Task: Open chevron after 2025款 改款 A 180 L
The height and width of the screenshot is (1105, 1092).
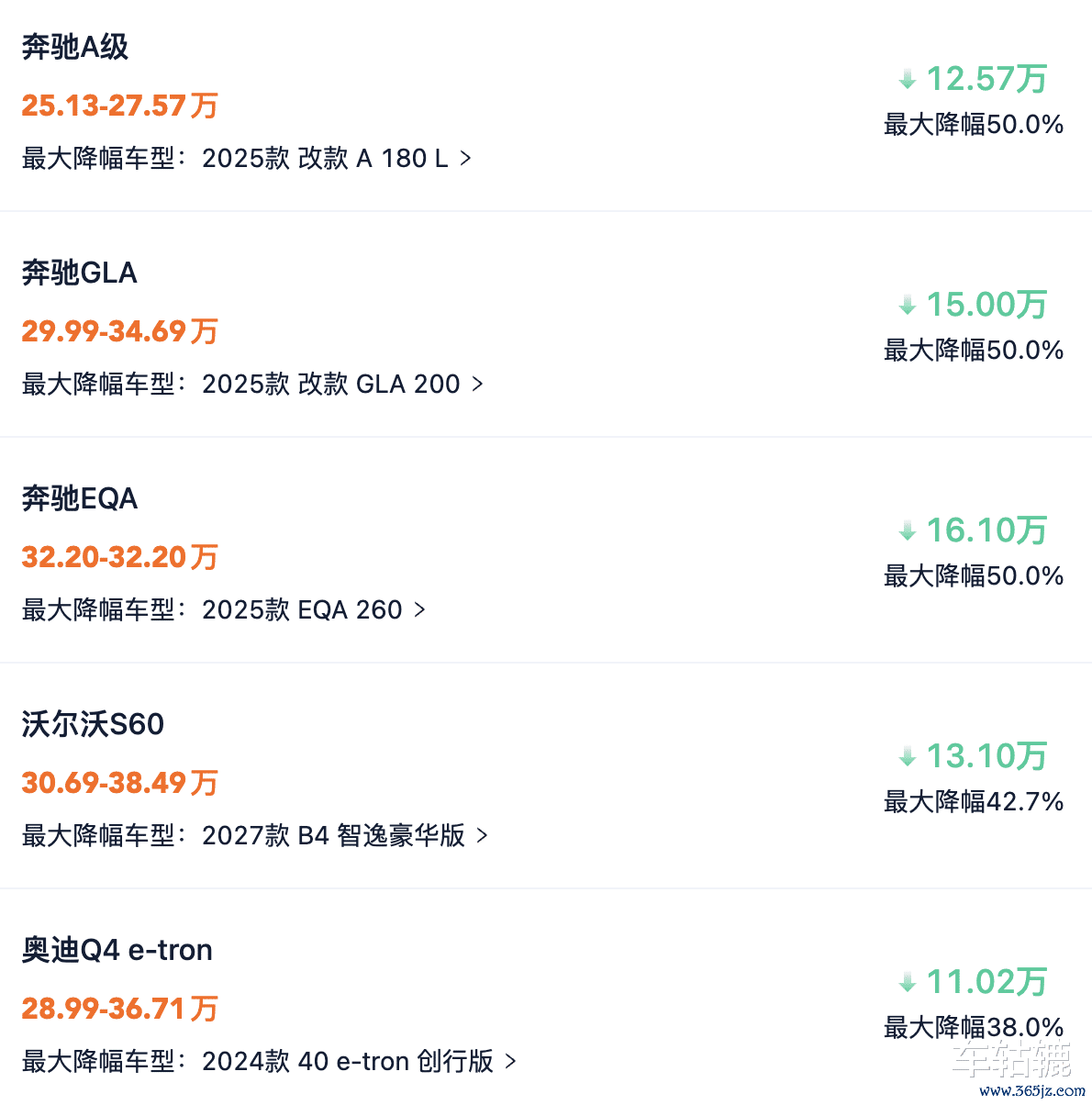Action: coord(465,159)
